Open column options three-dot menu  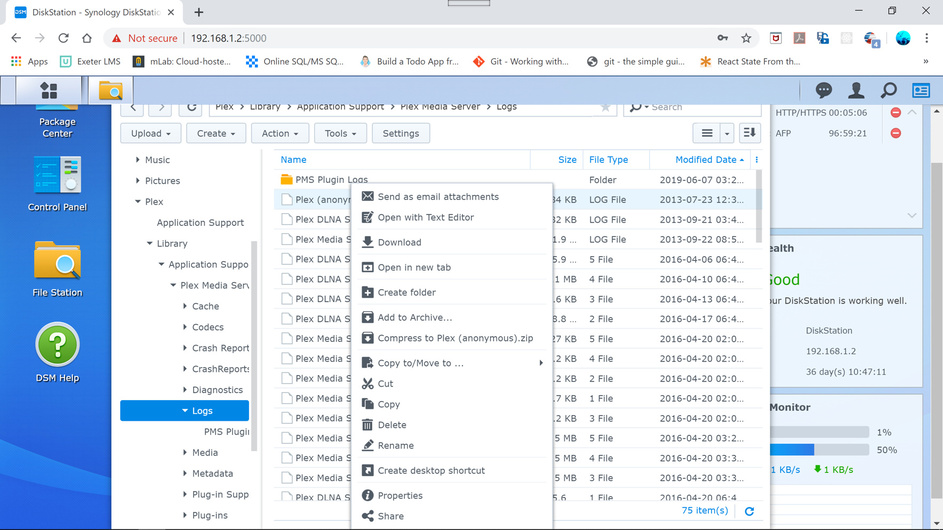[757, 159]
